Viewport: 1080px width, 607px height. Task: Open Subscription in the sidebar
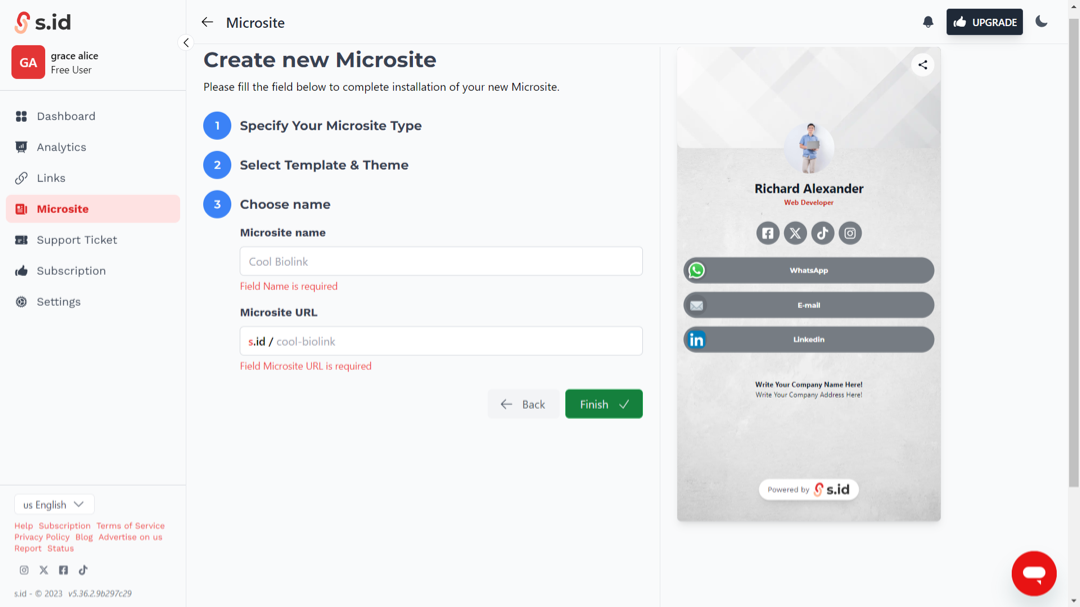pos(93,271)
